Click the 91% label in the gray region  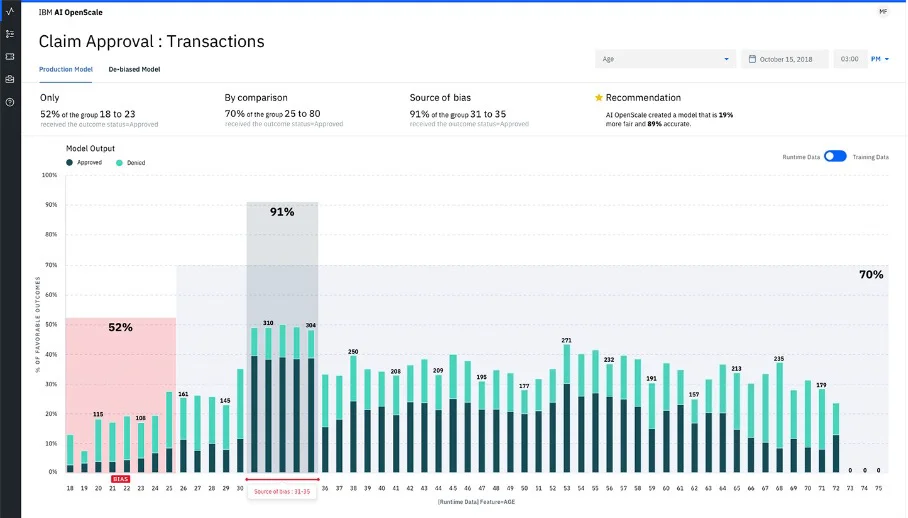pos(282,212)
